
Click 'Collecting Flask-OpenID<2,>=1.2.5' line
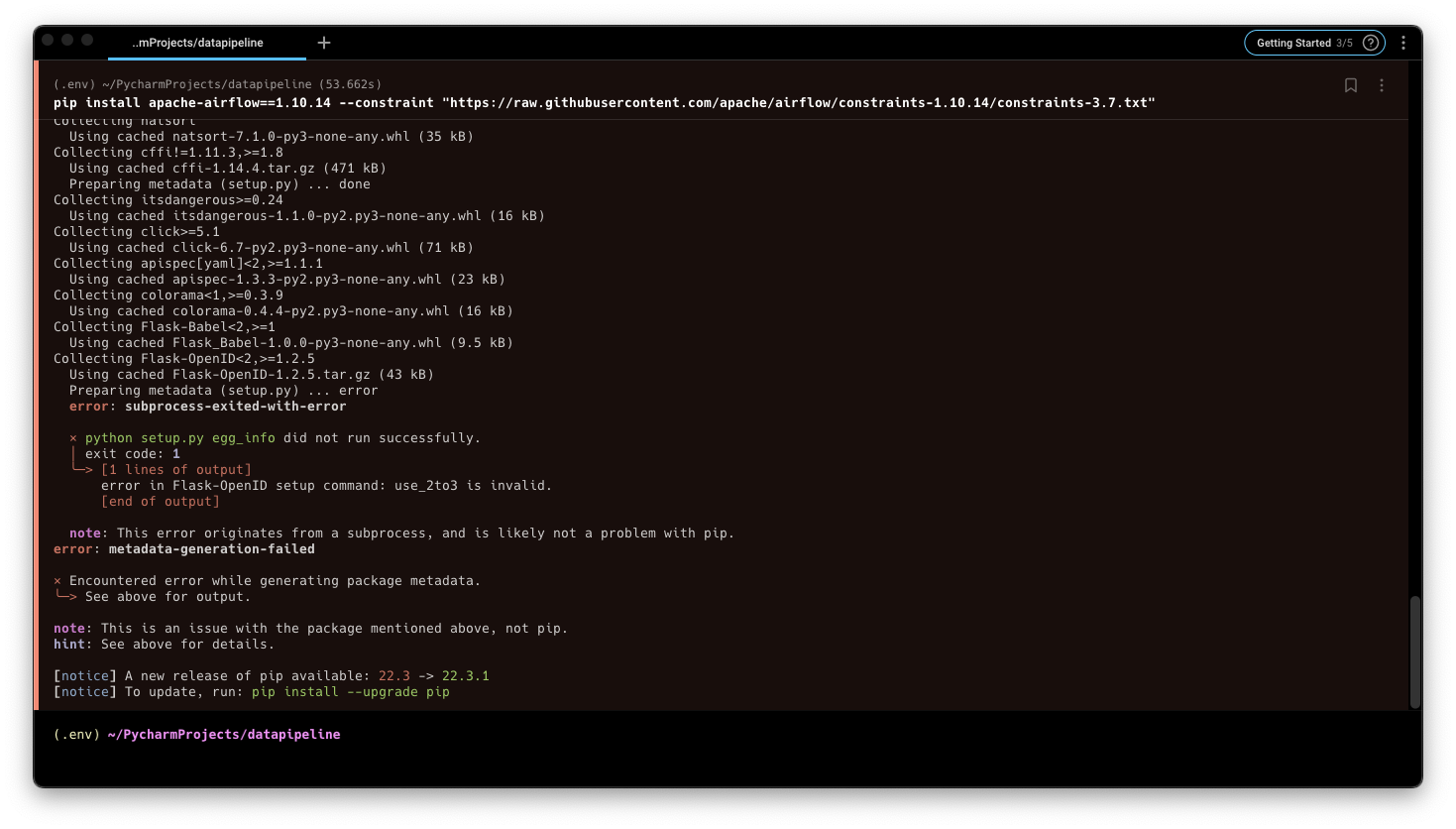tap(184, 359)
